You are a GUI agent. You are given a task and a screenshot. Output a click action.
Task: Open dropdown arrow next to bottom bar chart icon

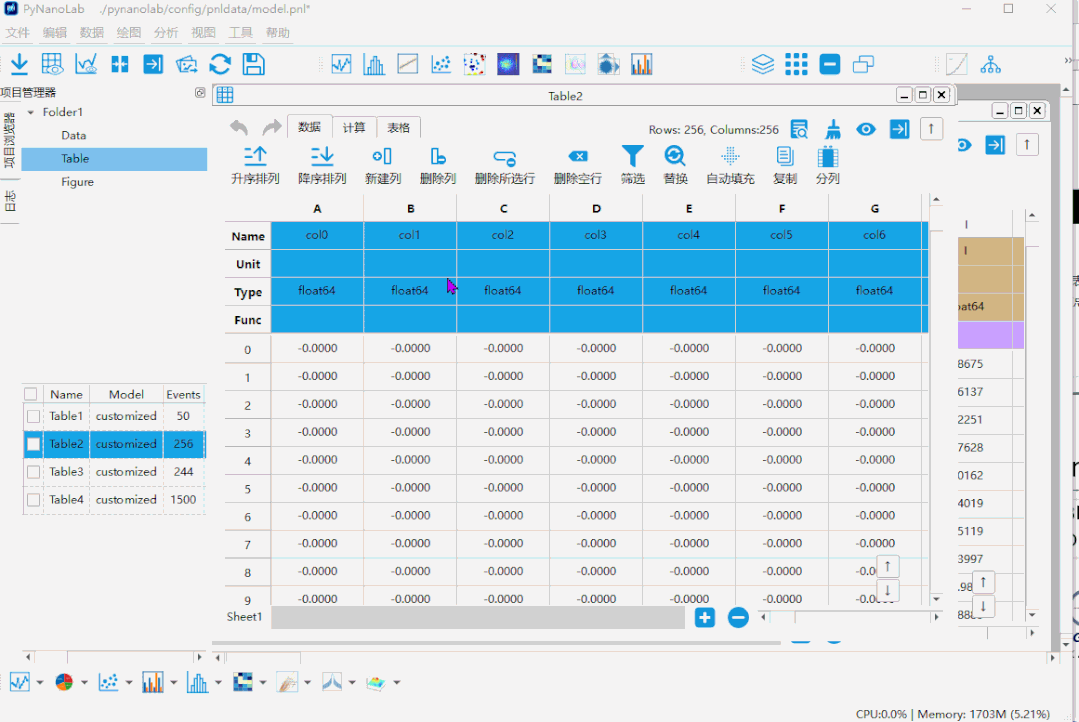coord(173,682)
